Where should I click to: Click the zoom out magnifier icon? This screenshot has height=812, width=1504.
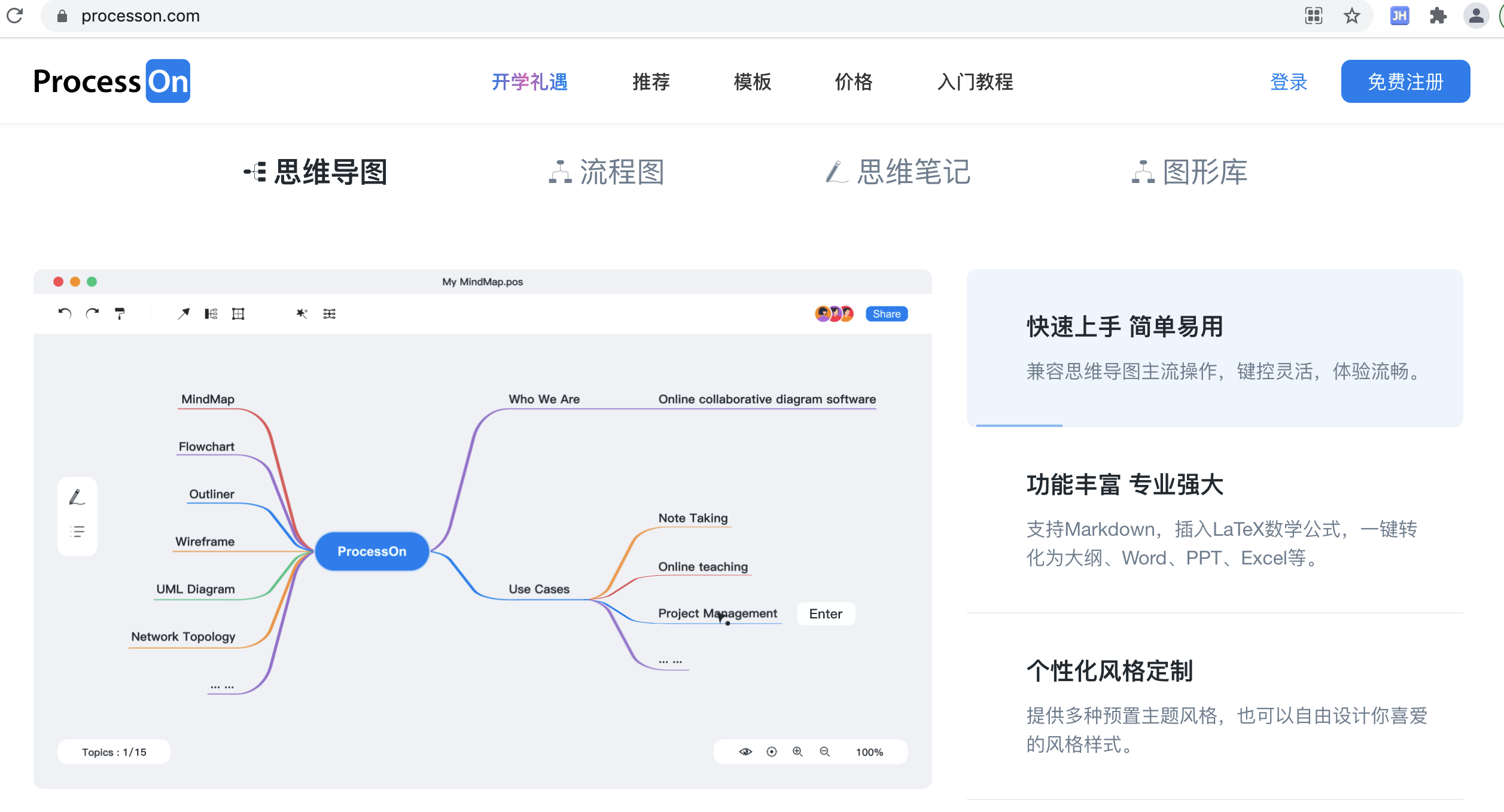825,752
